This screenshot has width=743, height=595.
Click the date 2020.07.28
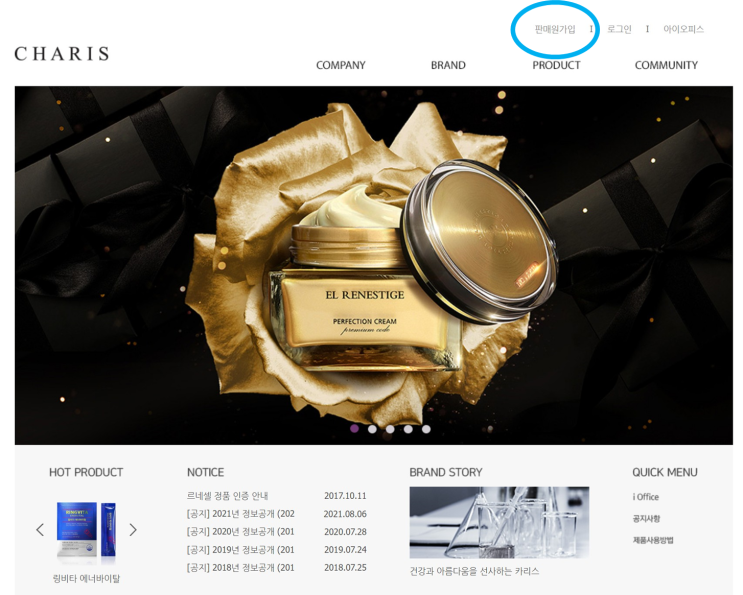point(345,532)
